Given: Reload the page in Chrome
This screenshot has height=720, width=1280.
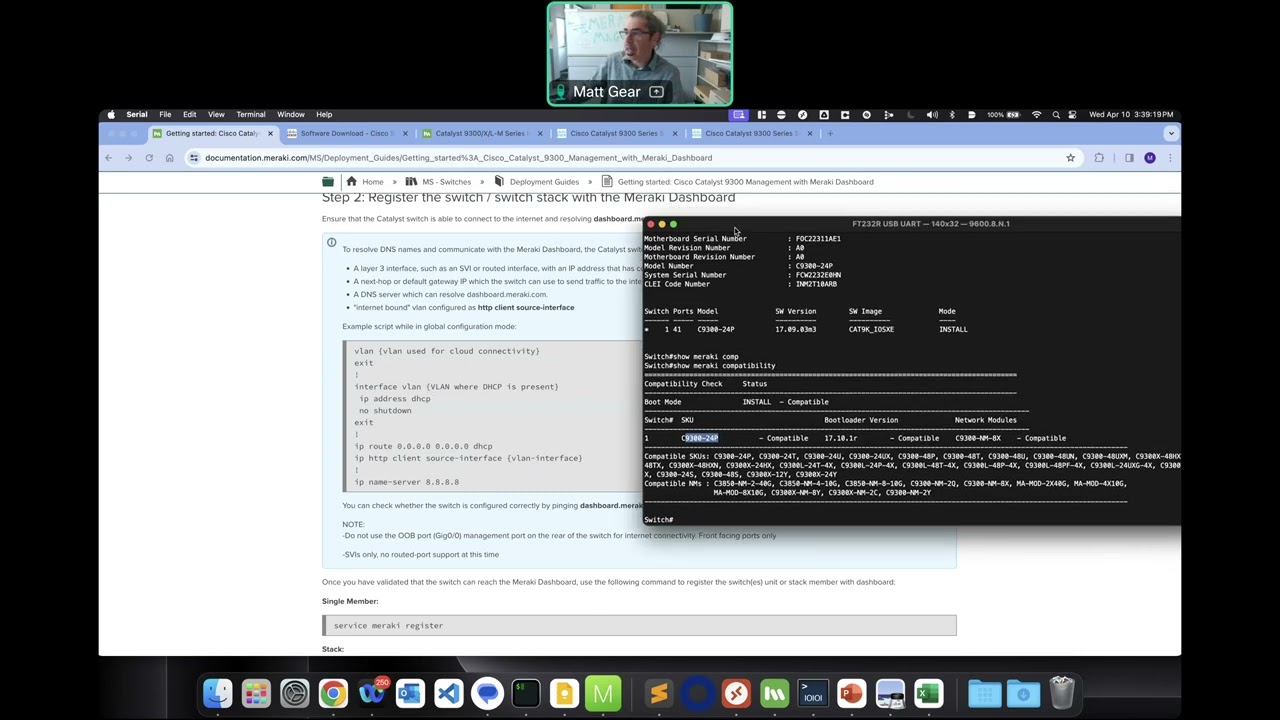Looking at the screenshot, I should pos(149,158).
